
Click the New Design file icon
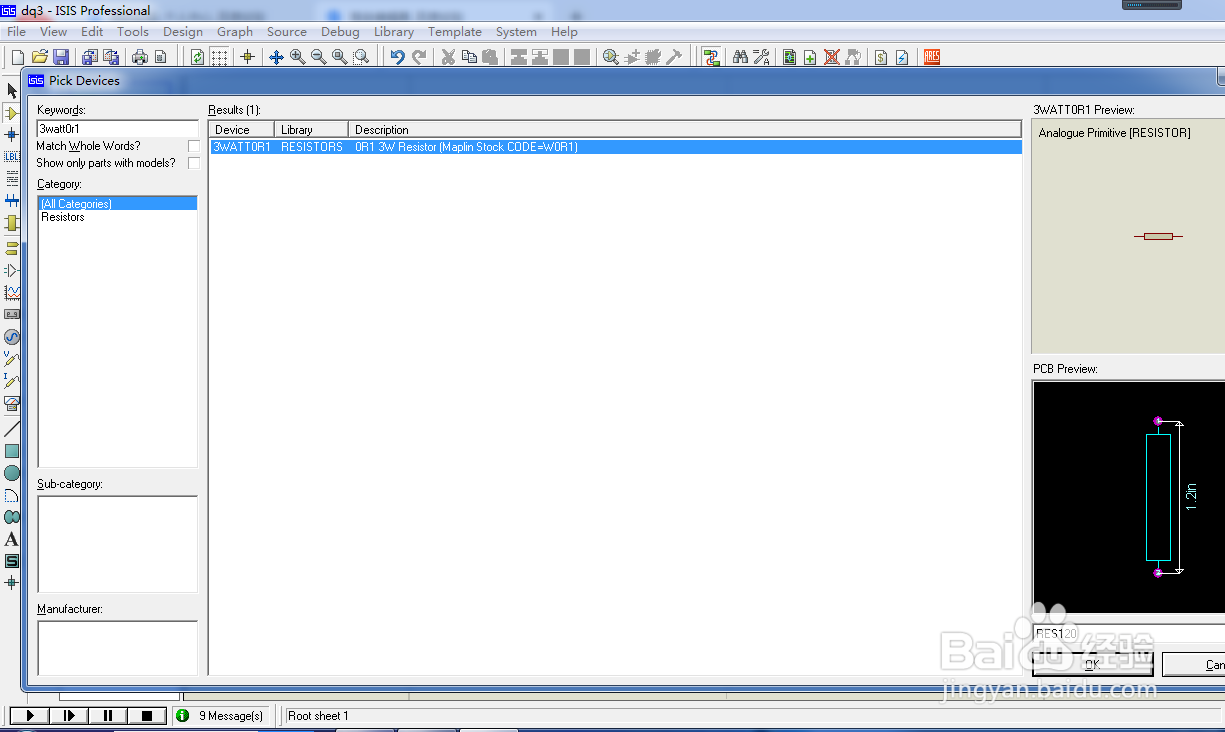click(x=18, y=57)
